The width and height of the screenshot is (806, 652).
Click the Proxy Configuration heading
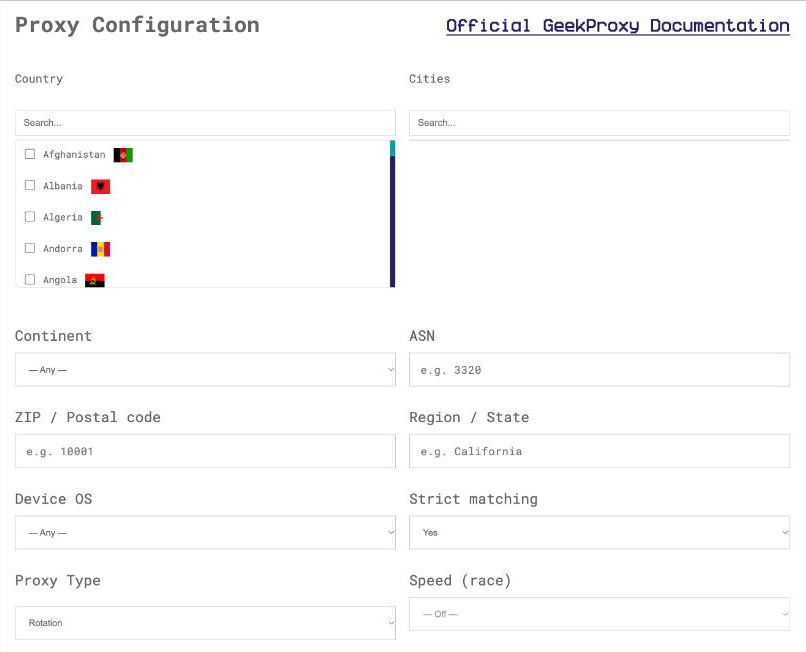[x=137, y=25]
